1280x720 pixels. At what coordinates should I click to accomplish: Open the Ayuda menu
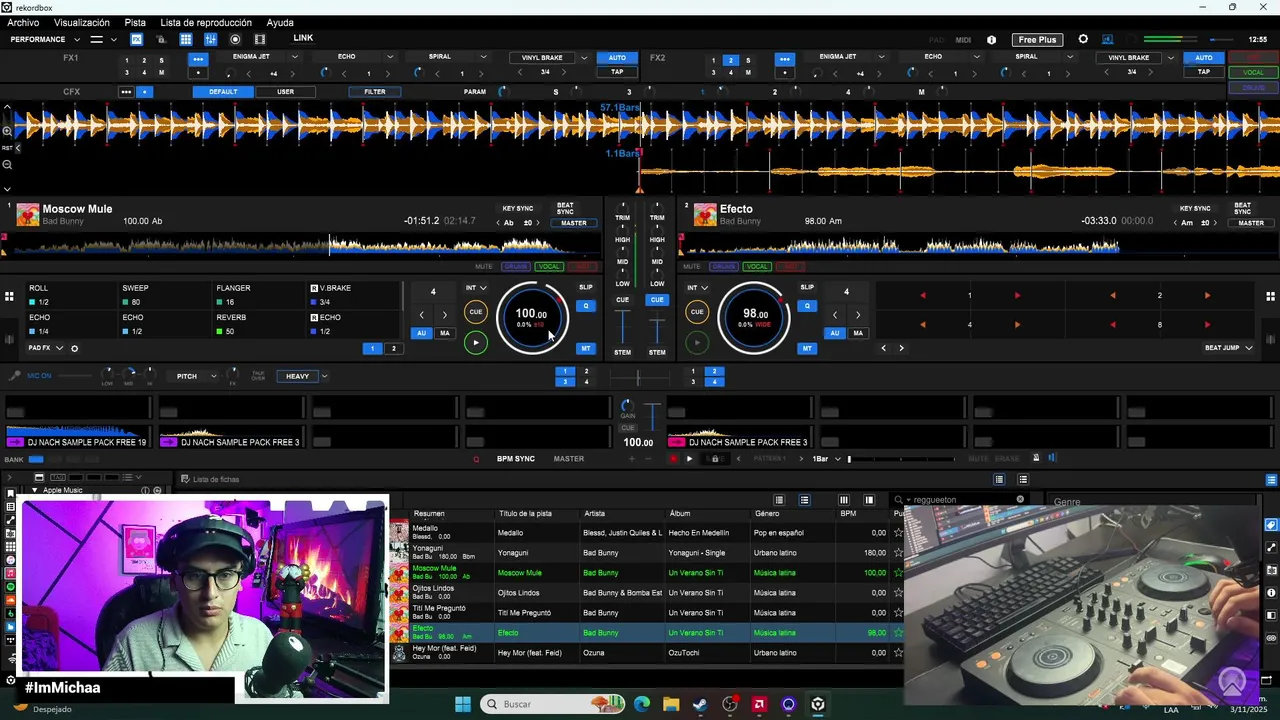[x=280, y=22]
